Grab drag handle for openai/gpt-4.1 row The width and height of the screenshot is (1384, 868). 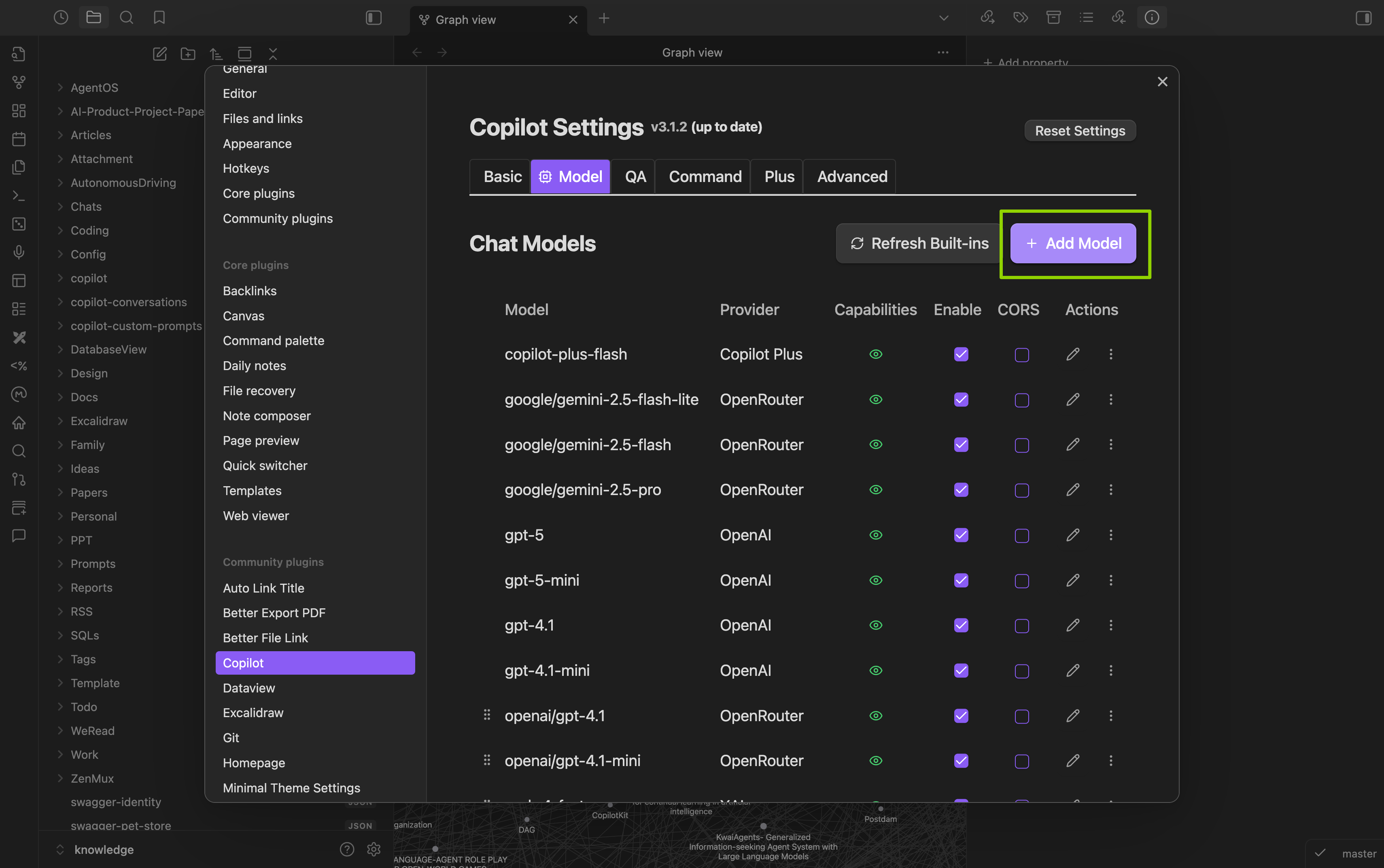pyautogui.click(x=487, y=715)
